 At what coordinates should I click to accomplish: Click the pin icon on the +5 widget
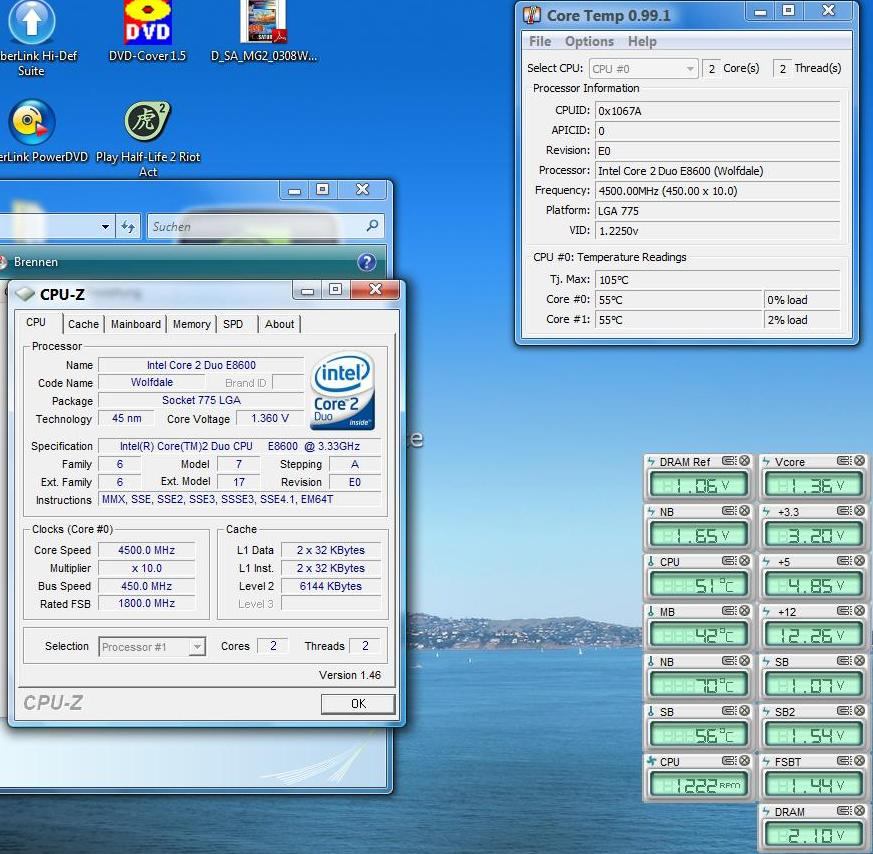pos(844,561)
